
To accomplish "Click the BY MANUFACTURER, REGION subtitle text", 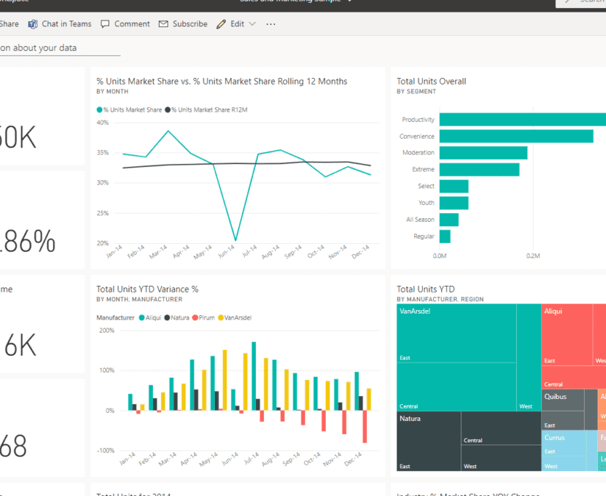I will coord(440,299).
